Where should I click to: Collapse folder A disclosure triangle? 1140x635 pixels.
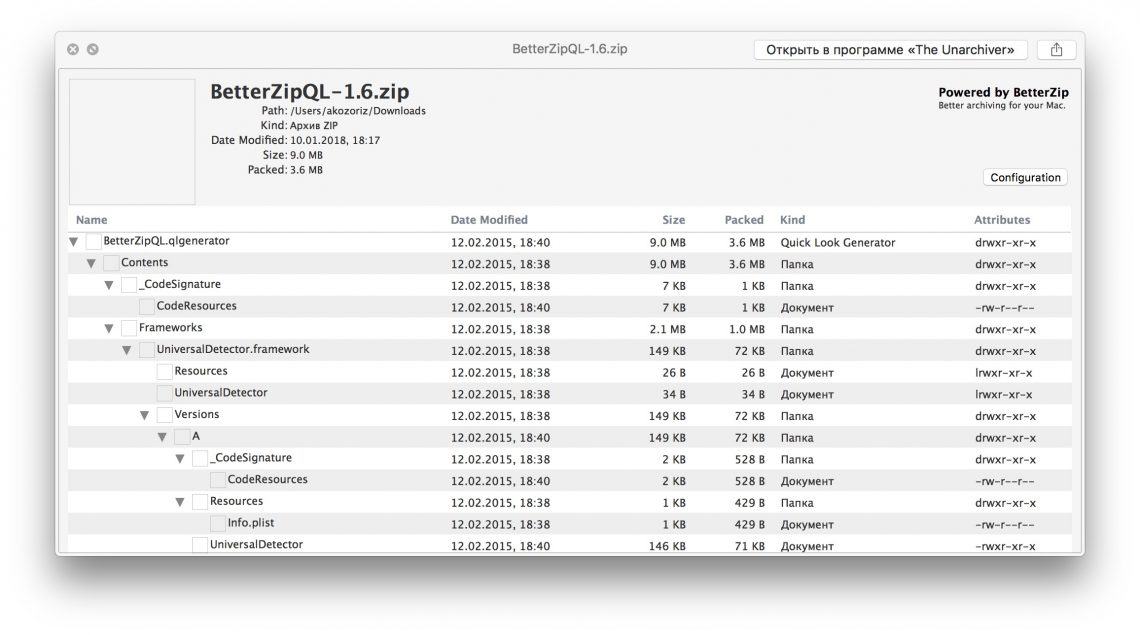(x=162, y=437)
